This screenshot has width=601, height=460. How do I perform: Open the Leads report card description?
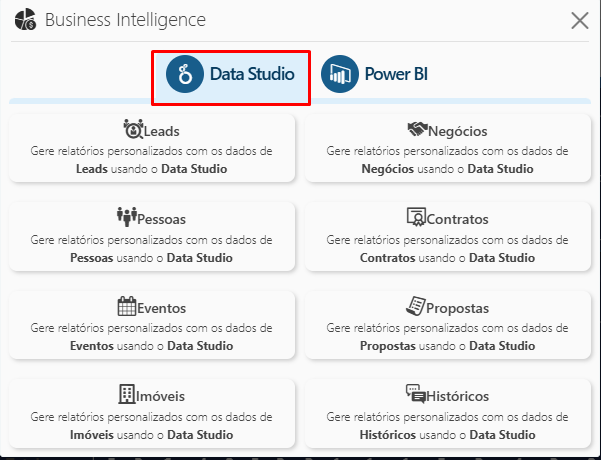click(x=152, y=160)
